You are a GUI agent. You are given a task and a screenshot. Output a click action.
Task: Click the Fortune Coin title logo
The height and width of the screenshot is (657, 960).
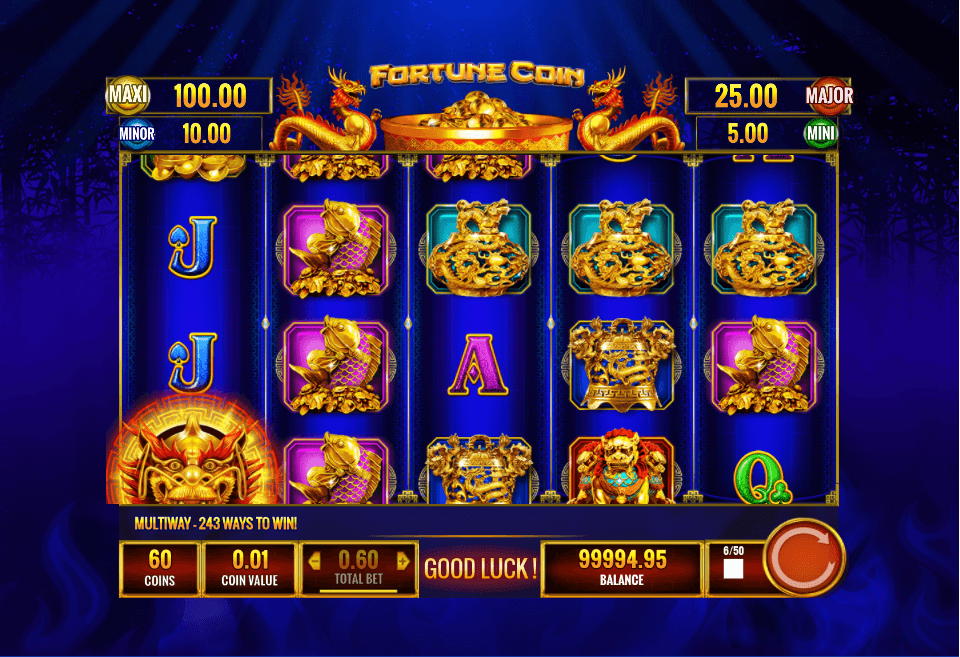(478, 75)
